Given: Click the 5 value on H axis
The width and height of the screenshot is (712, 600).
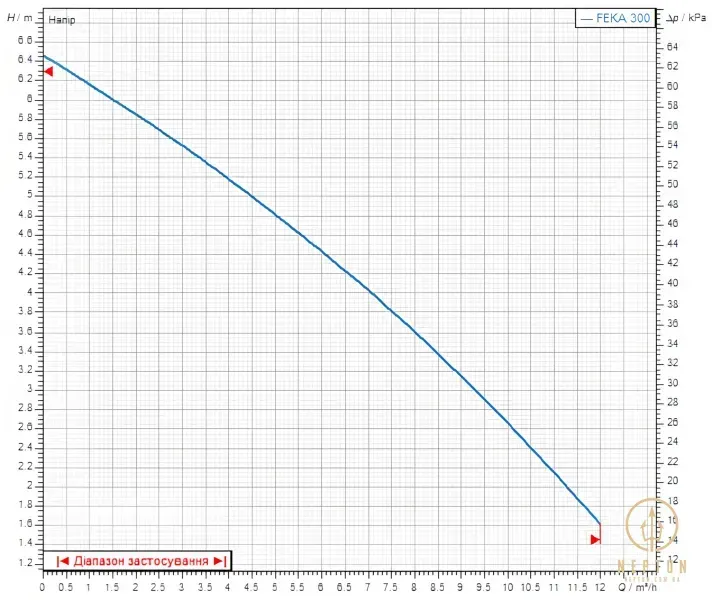Looking at the screenshot, I should (x=30, y=194).
